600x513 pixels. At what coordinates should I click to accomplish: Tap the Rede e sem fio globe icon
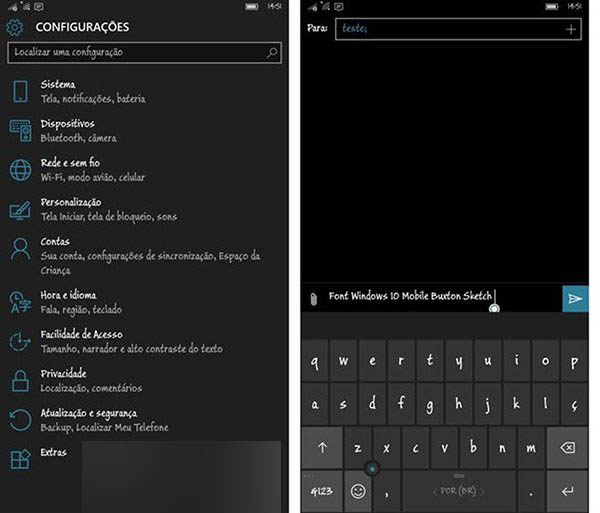pyautogui.click(x=20, y=170)
